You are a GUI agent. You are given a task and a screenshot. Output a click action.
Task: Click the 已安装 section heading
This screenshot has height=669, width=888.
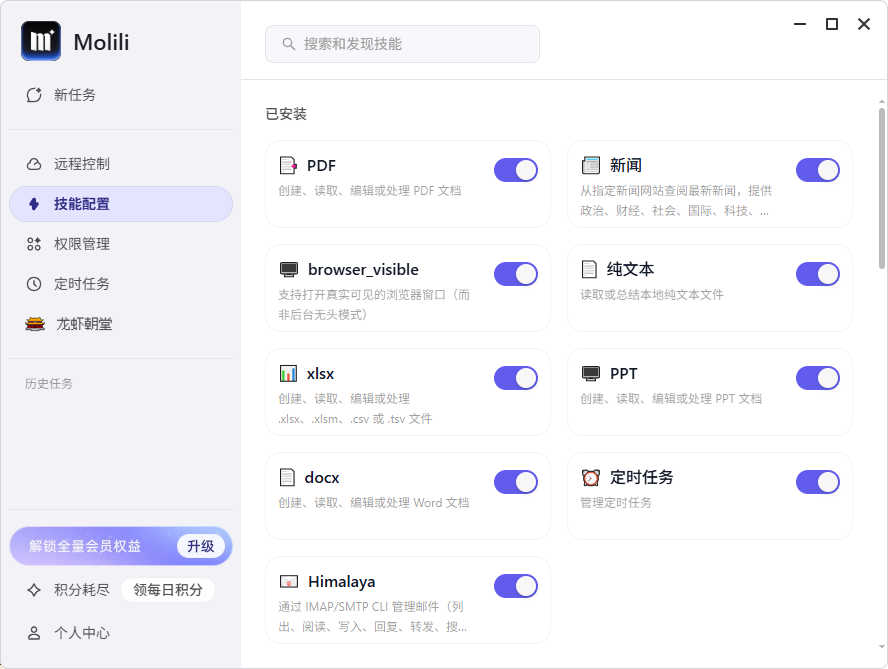point(286,114)
